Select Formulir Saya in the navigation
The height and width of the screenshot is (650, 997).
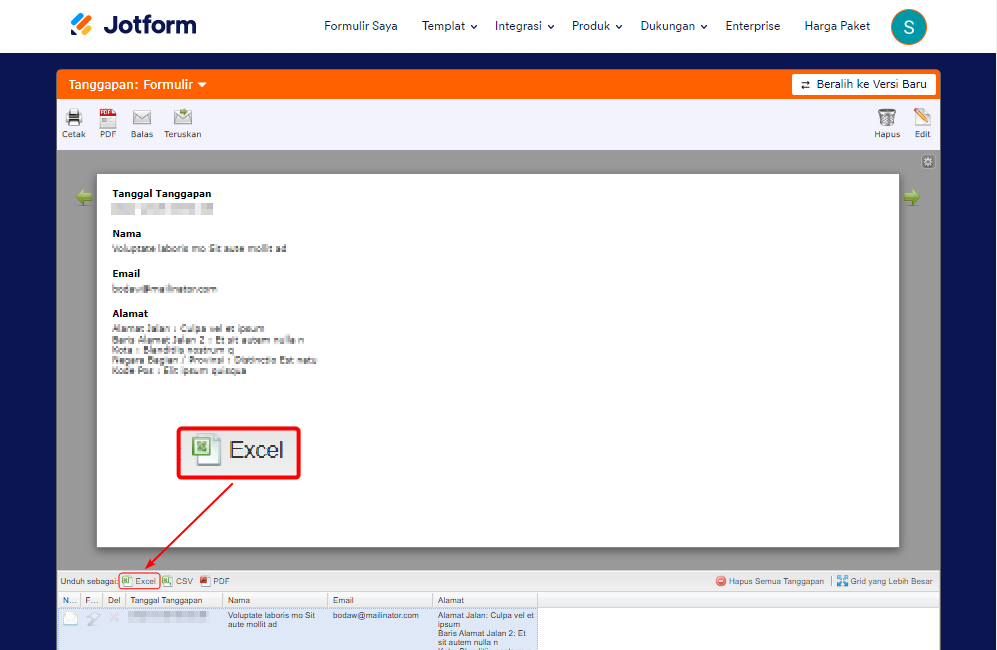(361, 26)
